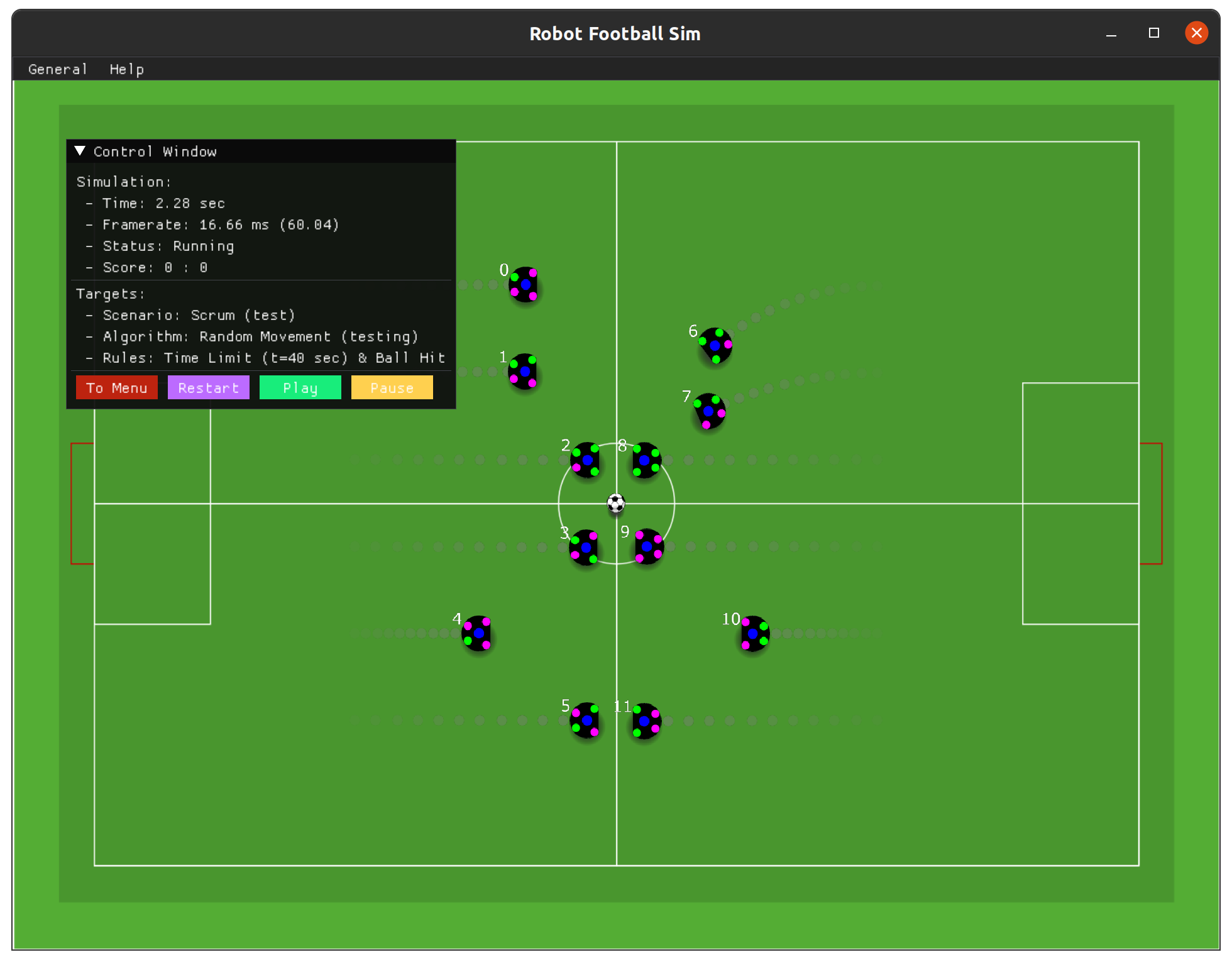Click the right red goal box
Screen dimensions: 1232x962
tap(1151, 503)
